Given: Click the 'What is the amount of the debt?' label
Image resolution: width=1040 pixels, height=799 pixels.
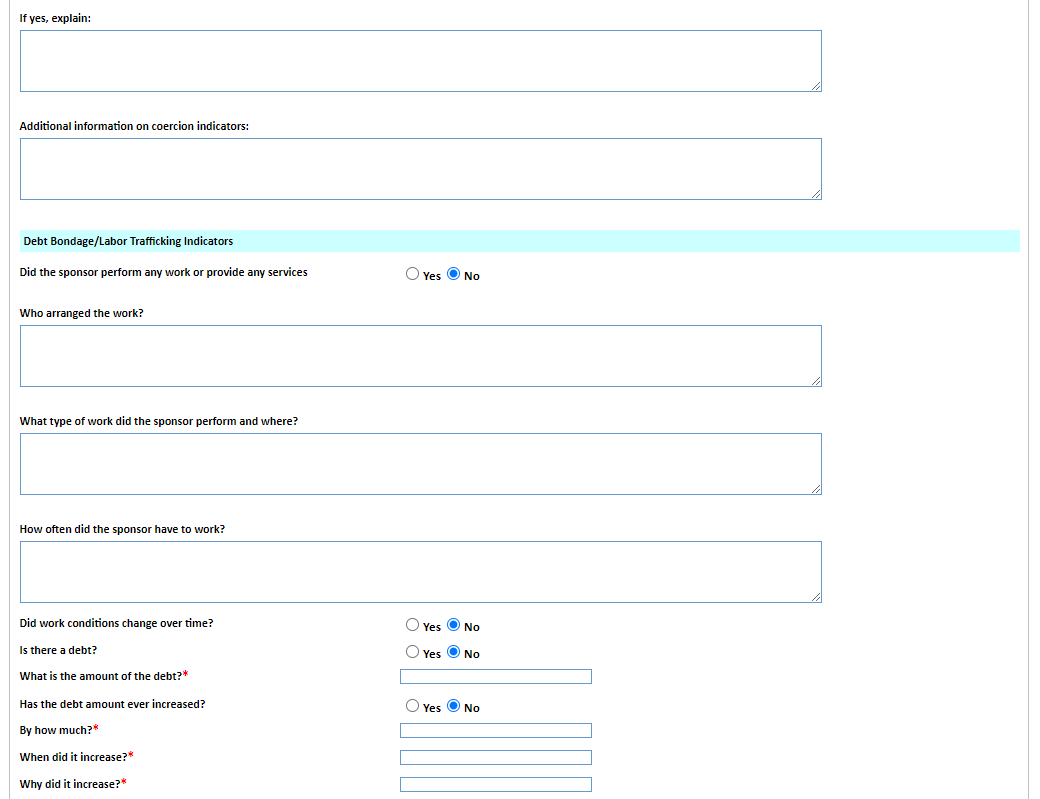Looking at the screenshot, I should point(103,676).
